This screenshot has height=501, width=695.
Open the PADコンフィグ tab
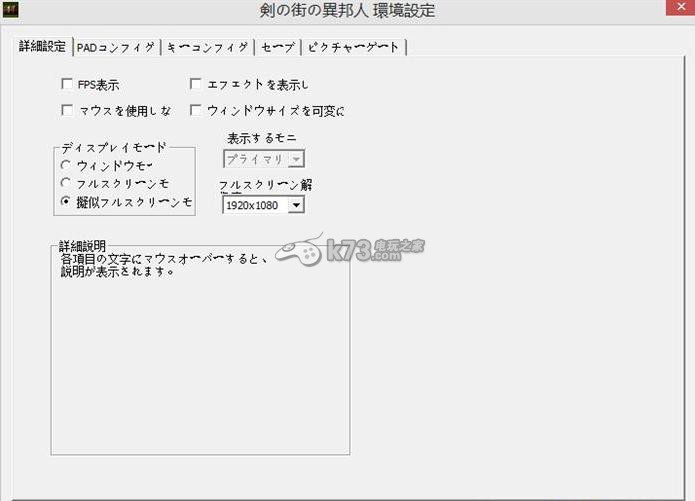click(x=115, y=47)
